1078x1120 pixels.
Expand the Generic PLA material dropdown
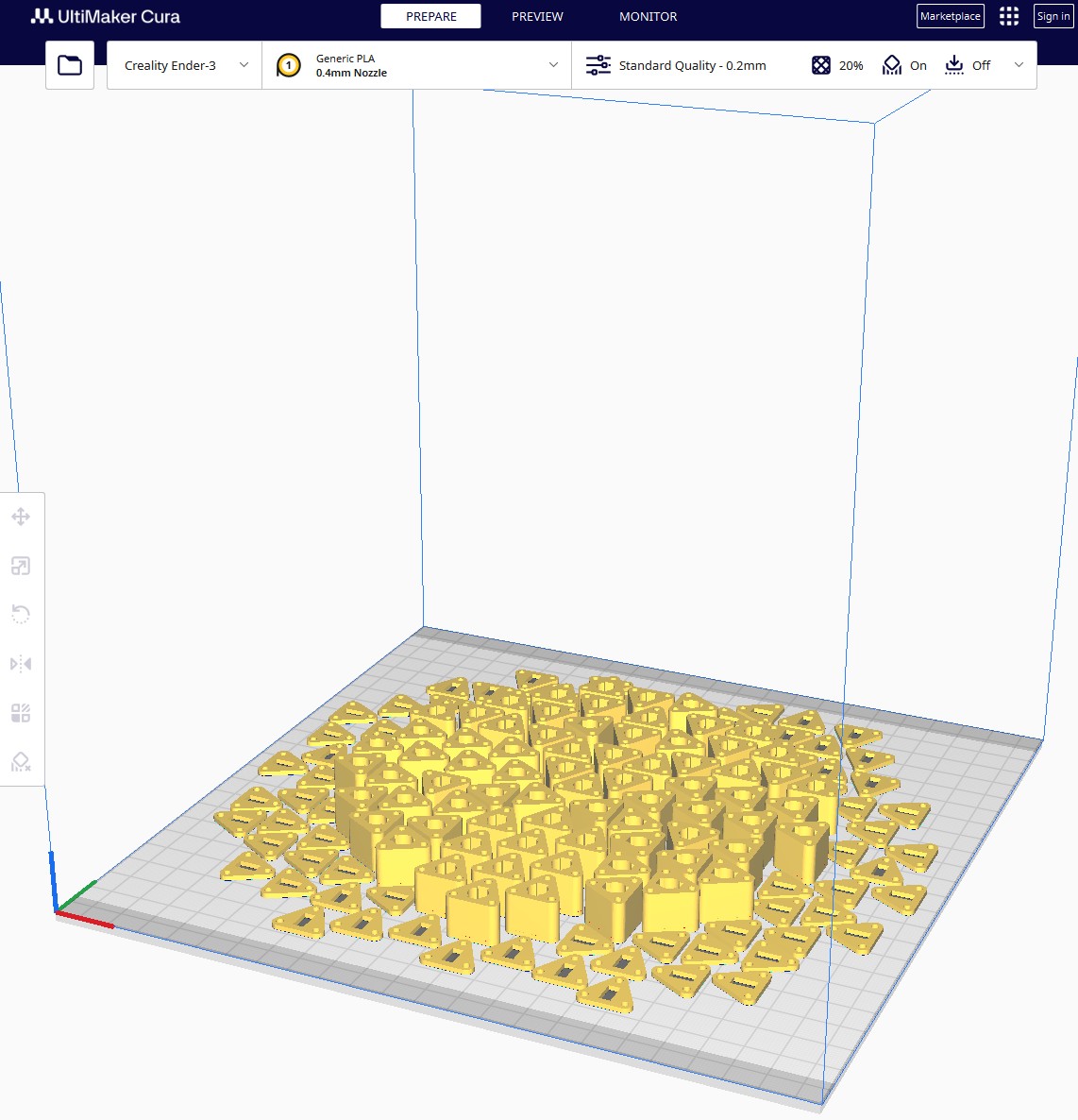point(553,65)
